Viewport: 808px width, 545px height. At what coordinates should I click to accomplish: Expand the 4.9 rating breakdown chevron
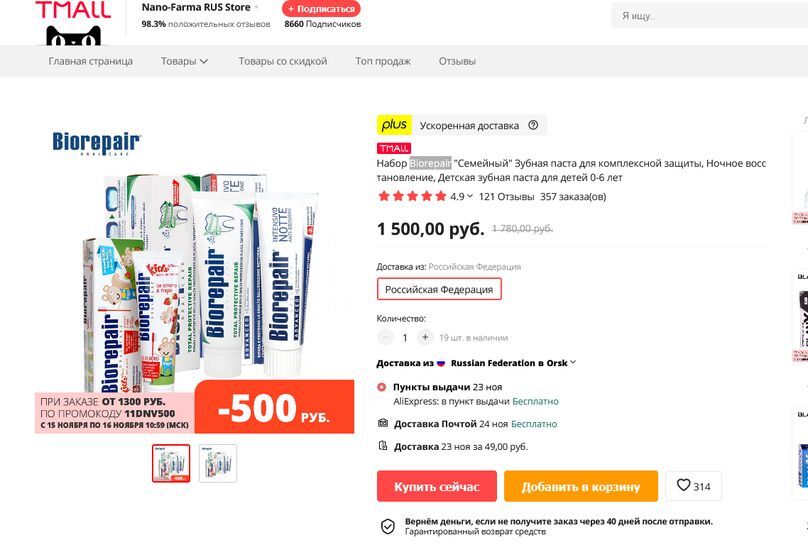(470, 196)
